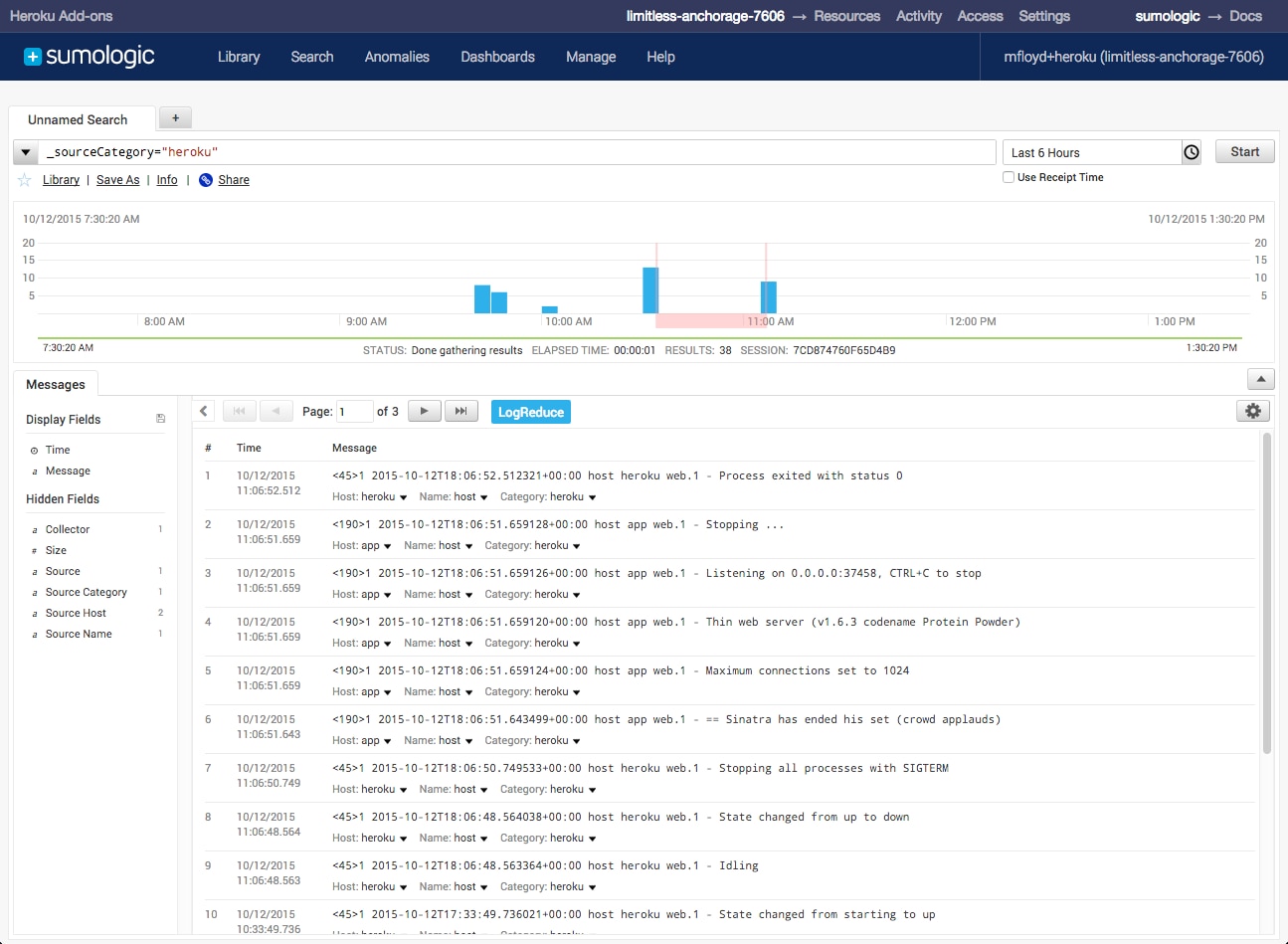
Task: Click the Share globe icon
Action: 205,180
